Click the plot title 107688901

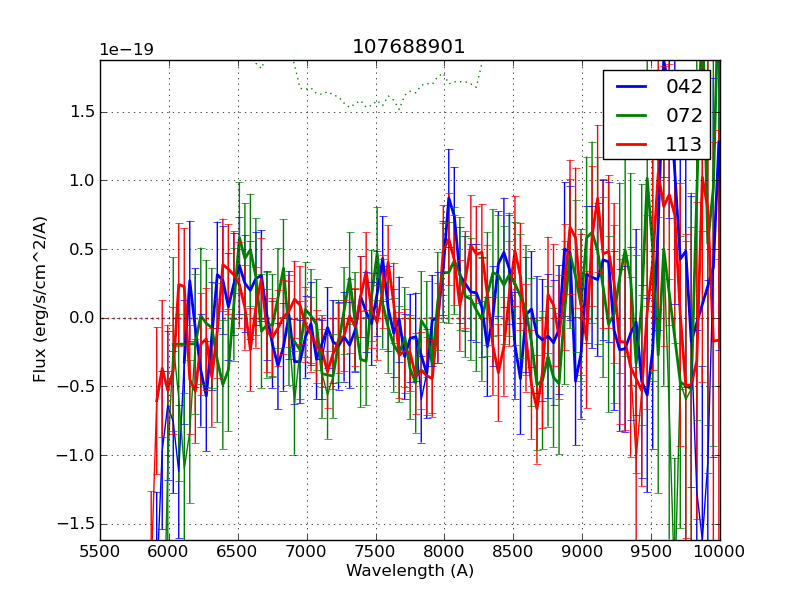pos(409,47)
